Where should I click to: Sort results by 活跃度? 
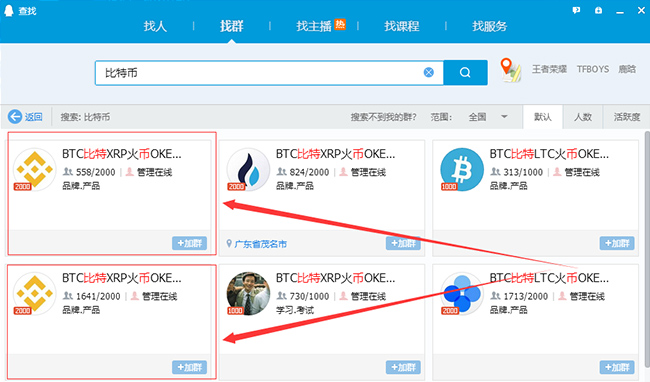click(627, 117)
